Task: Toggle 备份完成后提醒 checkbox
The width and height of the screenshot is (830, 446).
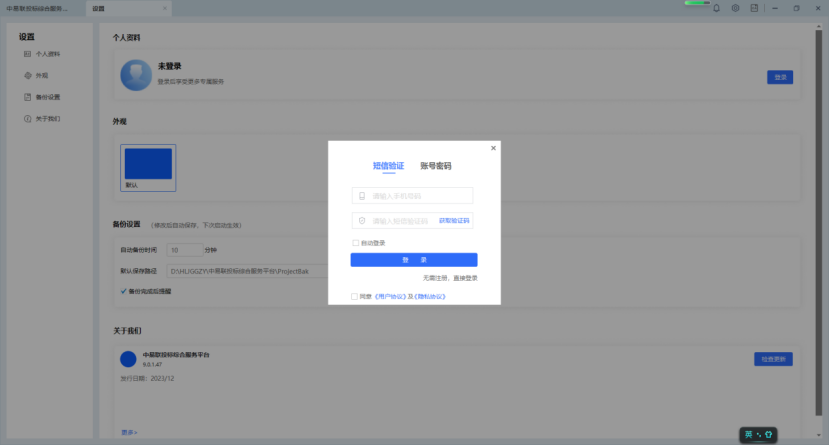Action: 124,291
